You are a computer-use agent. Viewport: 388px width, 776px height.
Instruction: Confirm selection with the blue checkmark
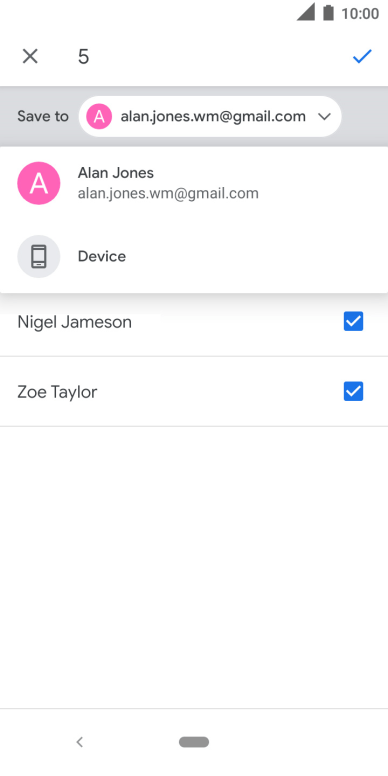click(362, 56)
